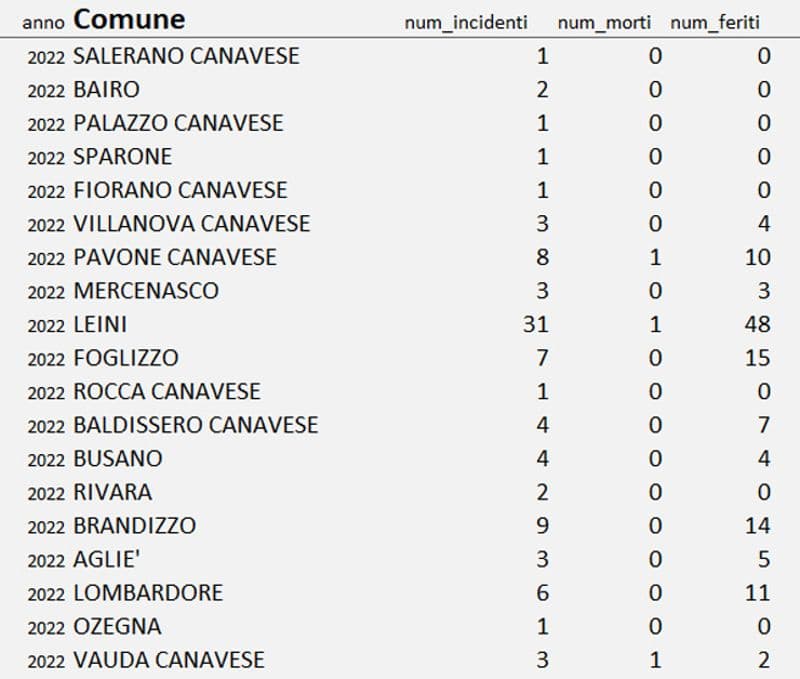Click the num_morti column header

[605, 22]
